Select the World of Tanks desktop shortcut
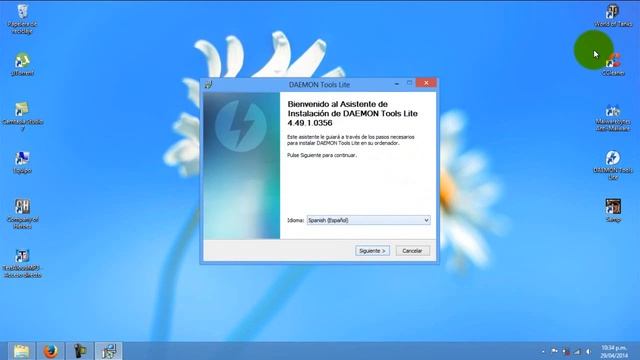The width and height of the screenshot is (640, 360). (x=613, y=16)
